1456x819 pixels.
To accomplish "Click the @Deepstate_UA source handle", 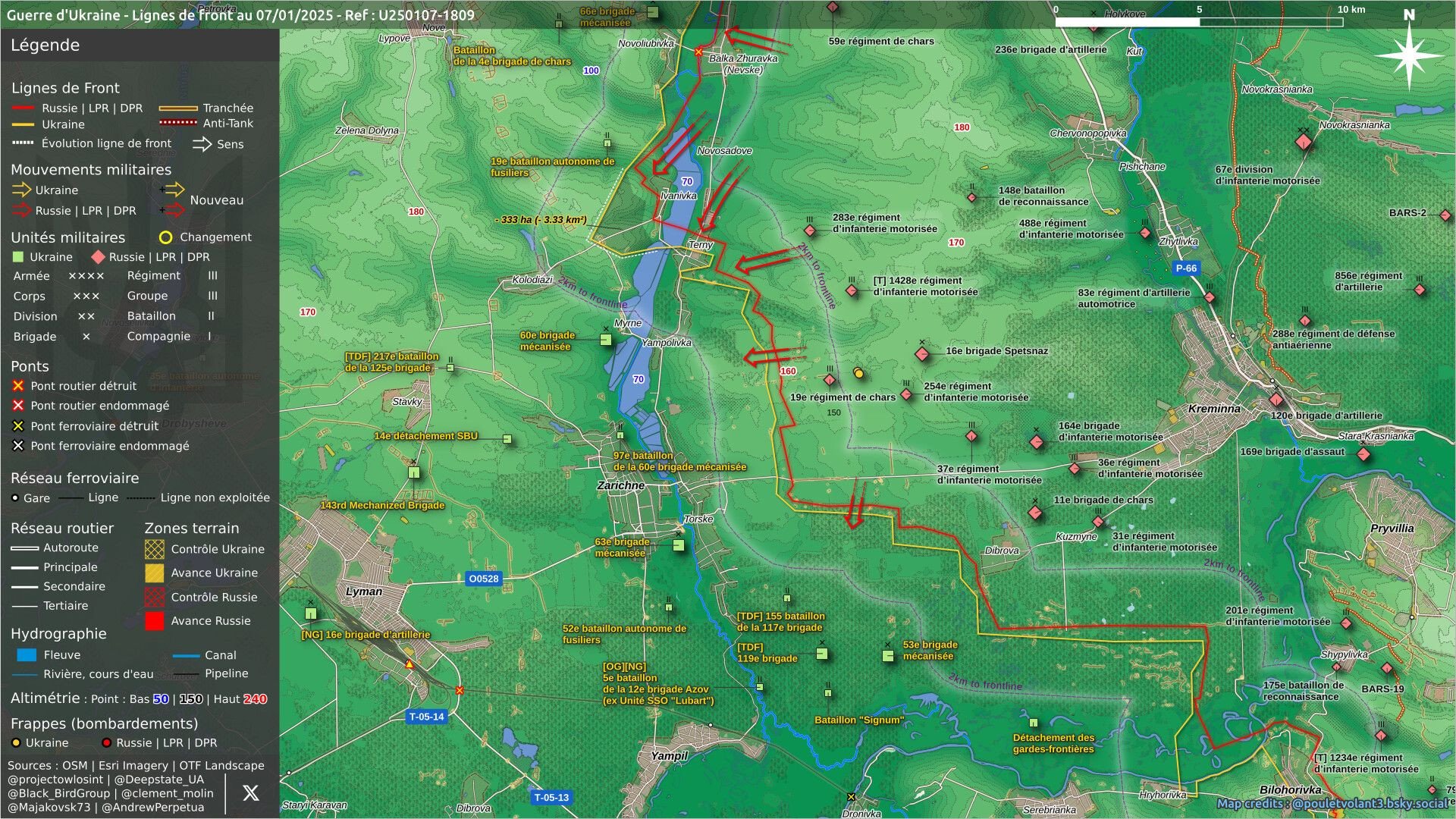I will [x=159, y=780].
